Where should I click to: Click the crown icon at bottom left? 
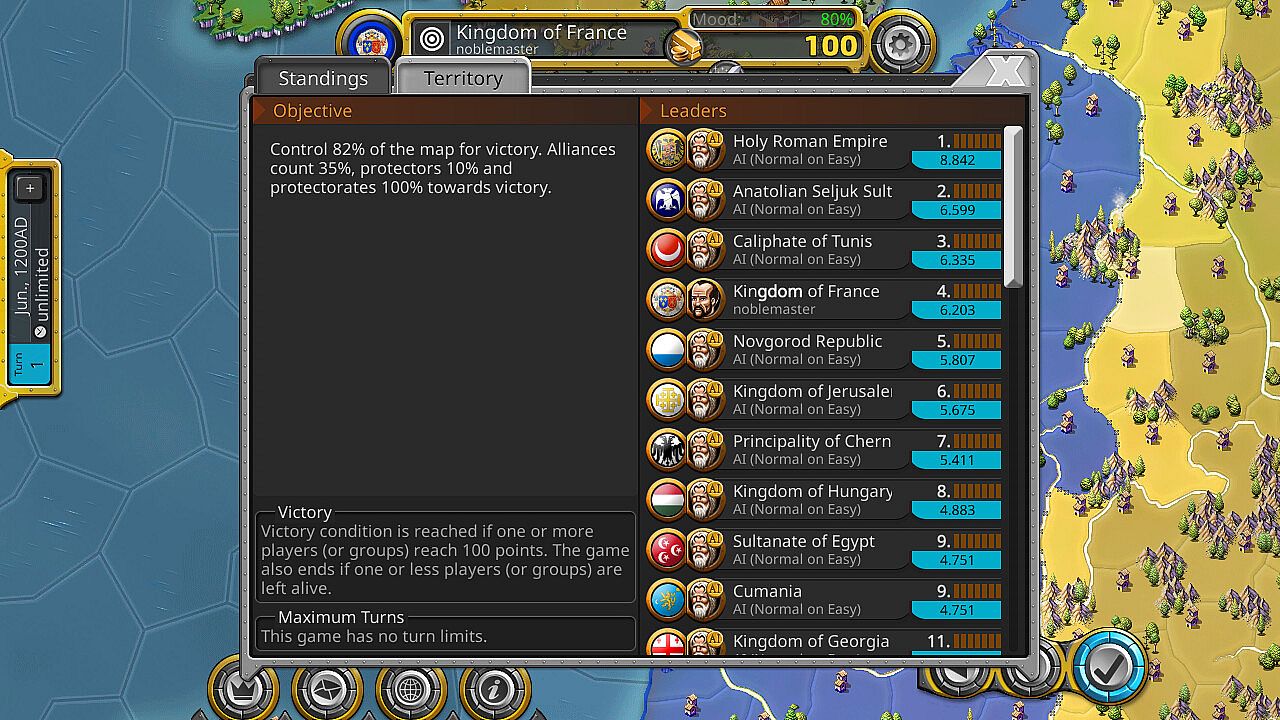243,689
